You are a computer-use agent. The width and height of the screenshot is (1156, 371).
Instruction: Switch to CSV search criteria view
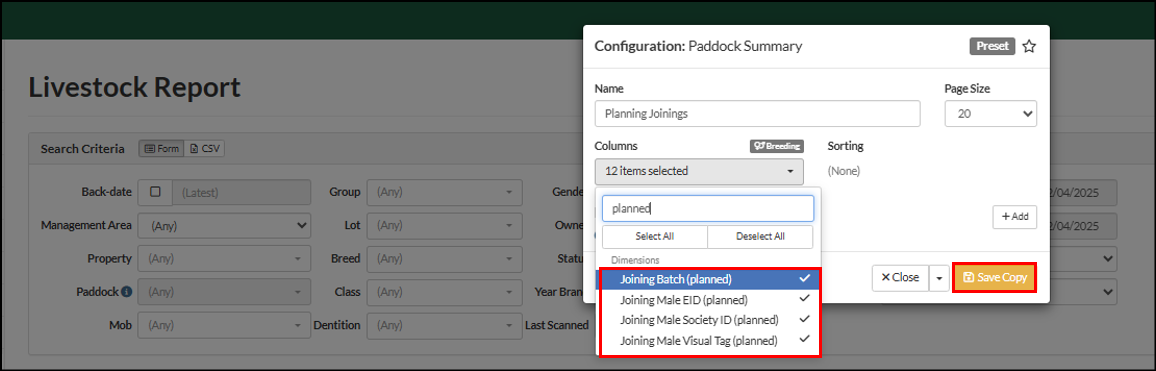[204, 148]
